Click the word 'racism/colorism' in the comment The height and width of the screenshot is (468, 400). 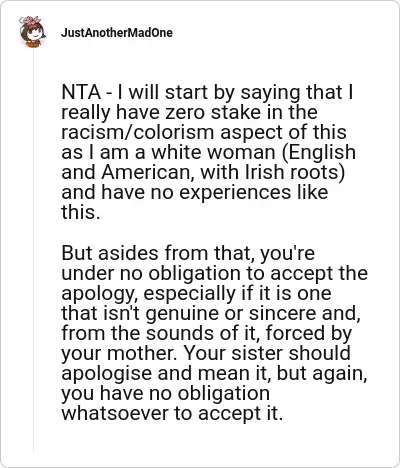[137, 132]
